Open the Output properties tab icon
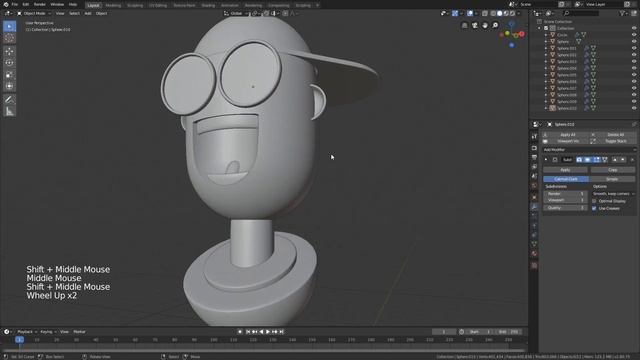 pos(534,158)
